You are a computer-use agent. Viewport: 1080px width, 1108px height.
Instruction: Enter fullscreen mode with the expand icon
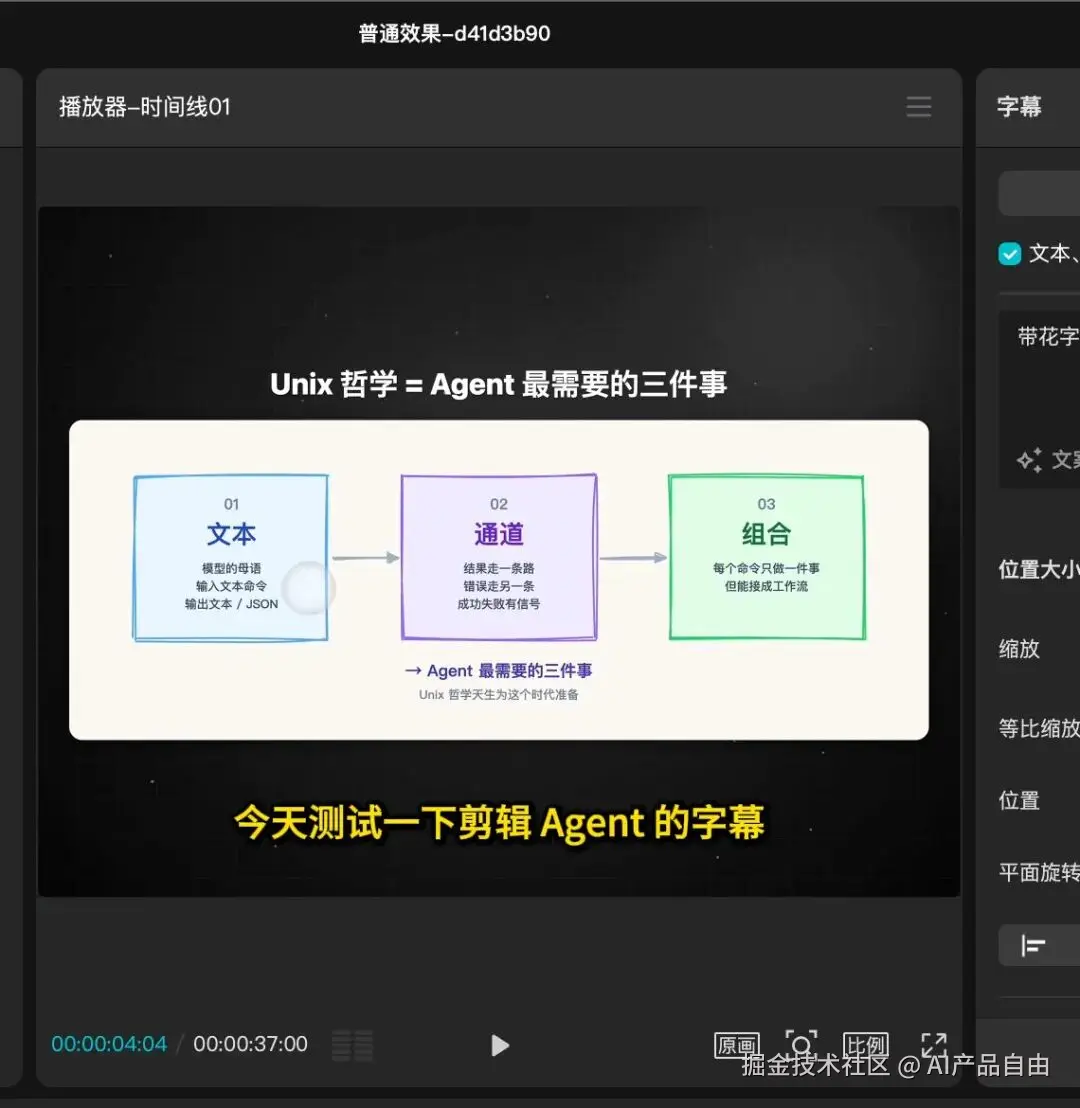coord(934,1043)
